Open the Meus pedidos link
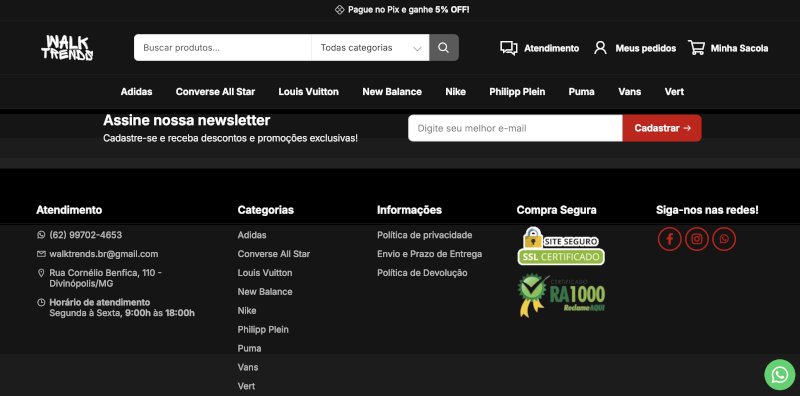The height and width of the screenshot is (396, 800). (x=645, y=48)
